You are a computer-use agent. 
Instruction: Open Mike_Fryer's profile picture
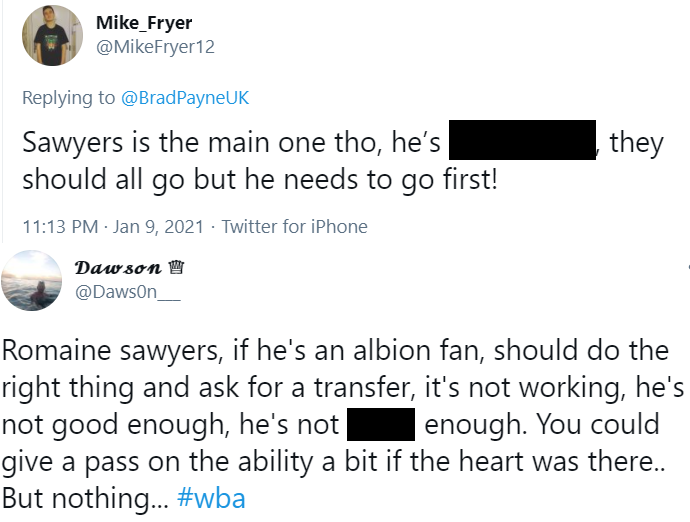coord(52,36)
